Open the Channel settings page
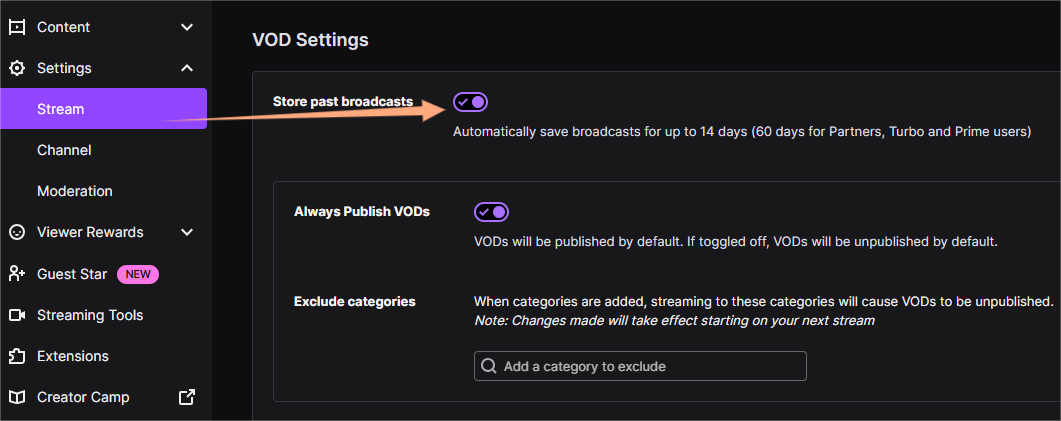 click(x=64, y=150)
